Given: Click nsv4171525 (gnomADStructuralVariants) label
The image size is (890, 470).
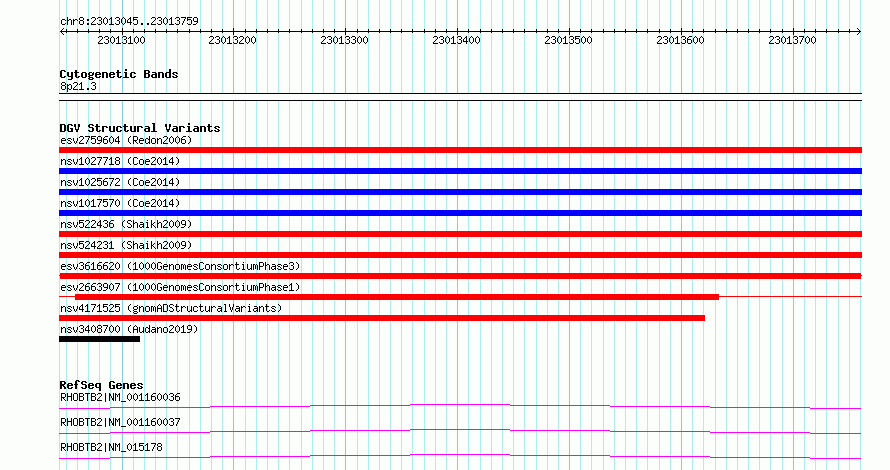Looking at the screenshot, I should click(x=171, y=308).
